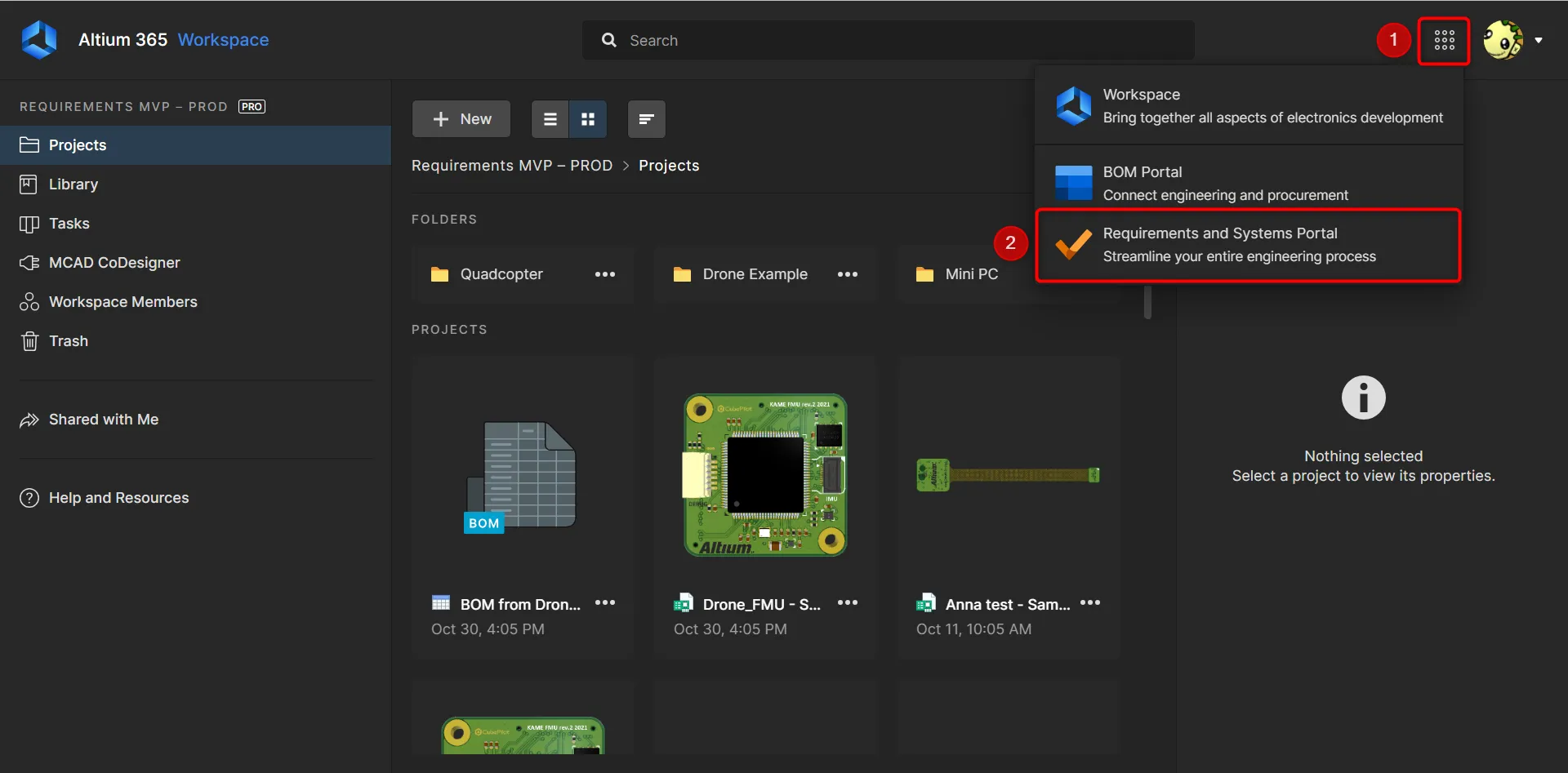Click the New button

pos(461,119)
